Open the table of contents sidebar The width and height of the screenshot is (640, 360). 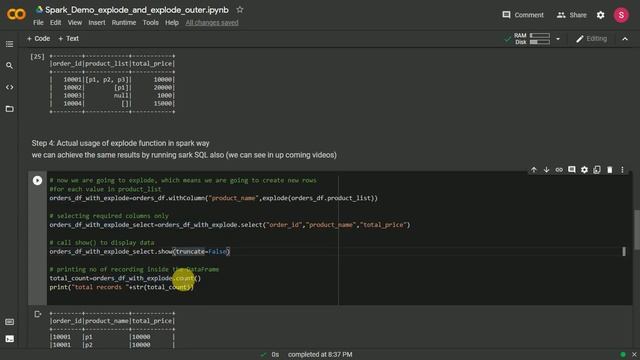(x=9, y=44)
